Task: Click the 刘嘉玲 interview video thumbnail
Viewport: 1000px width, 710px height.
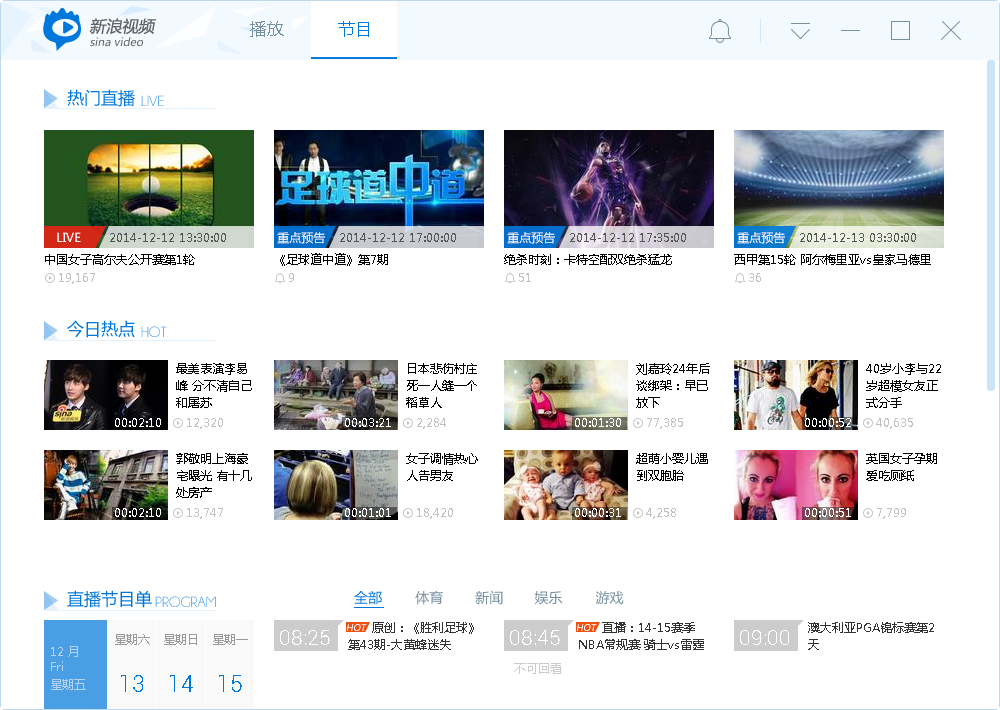Action: click(565, 394)
